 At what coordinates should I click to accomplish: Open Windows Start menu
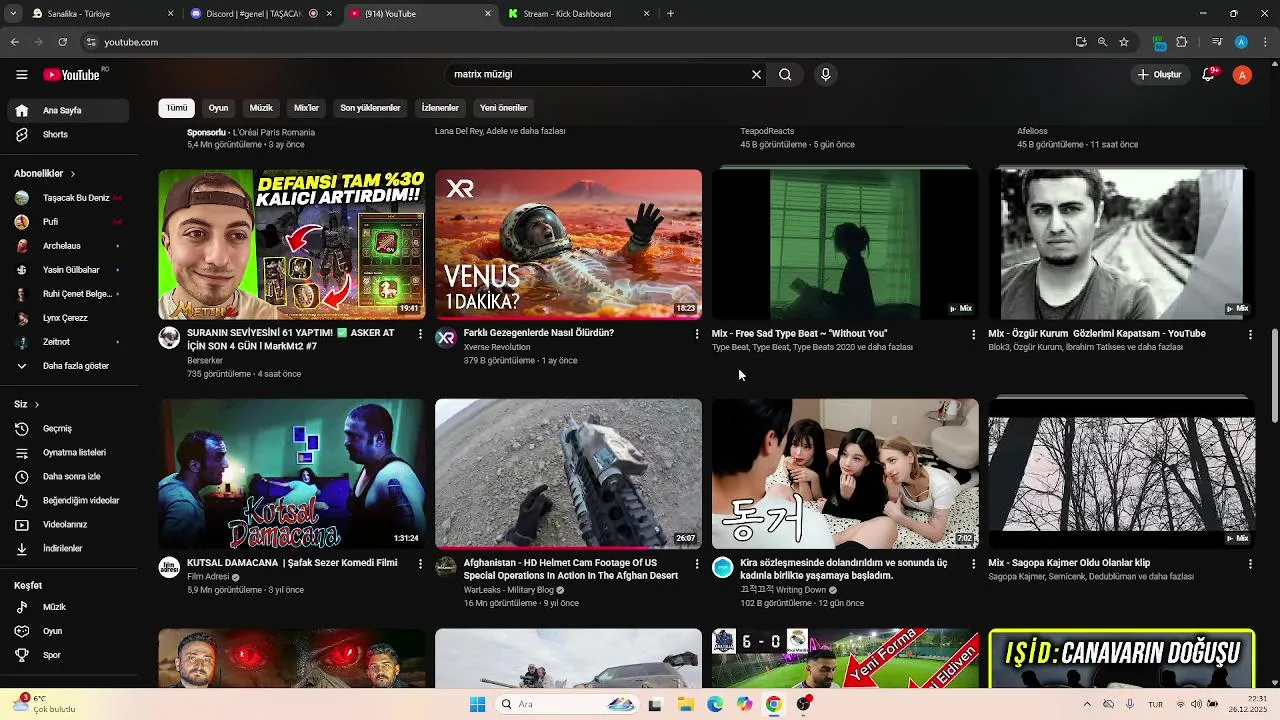pos(477,704)
